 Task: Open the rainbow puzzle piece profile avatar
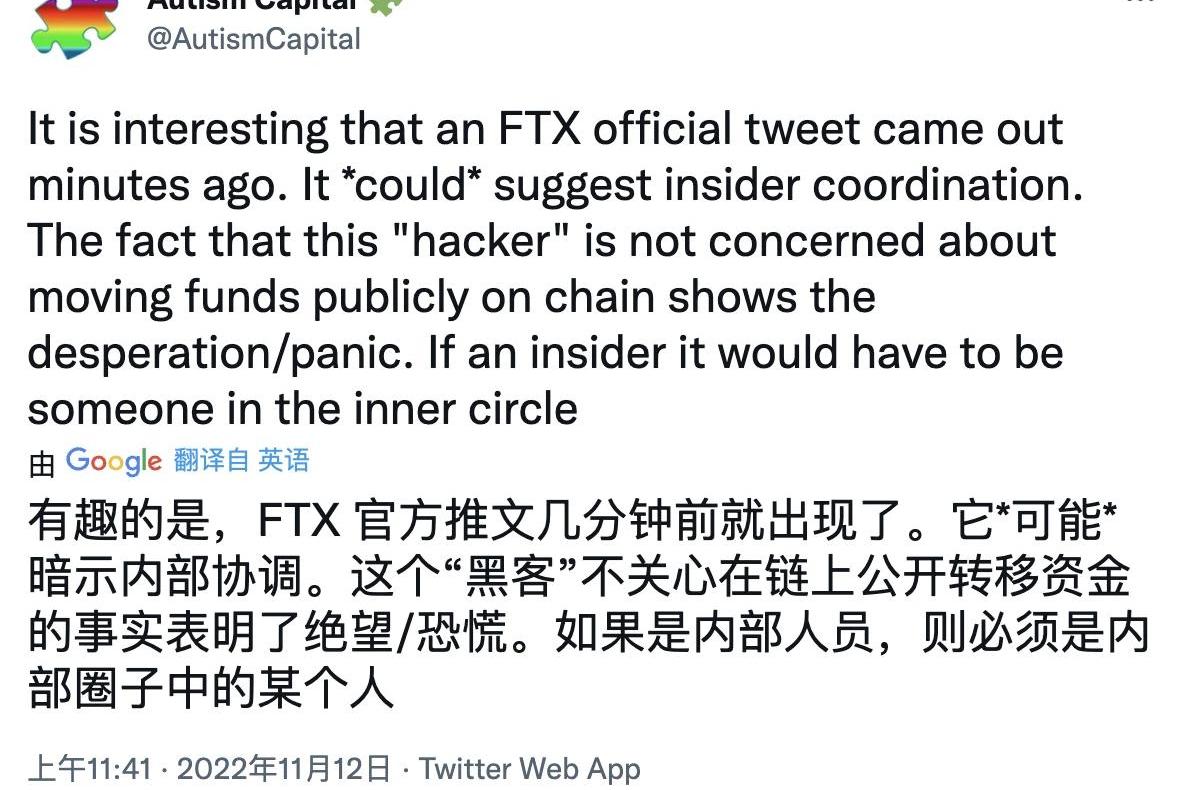75,28
